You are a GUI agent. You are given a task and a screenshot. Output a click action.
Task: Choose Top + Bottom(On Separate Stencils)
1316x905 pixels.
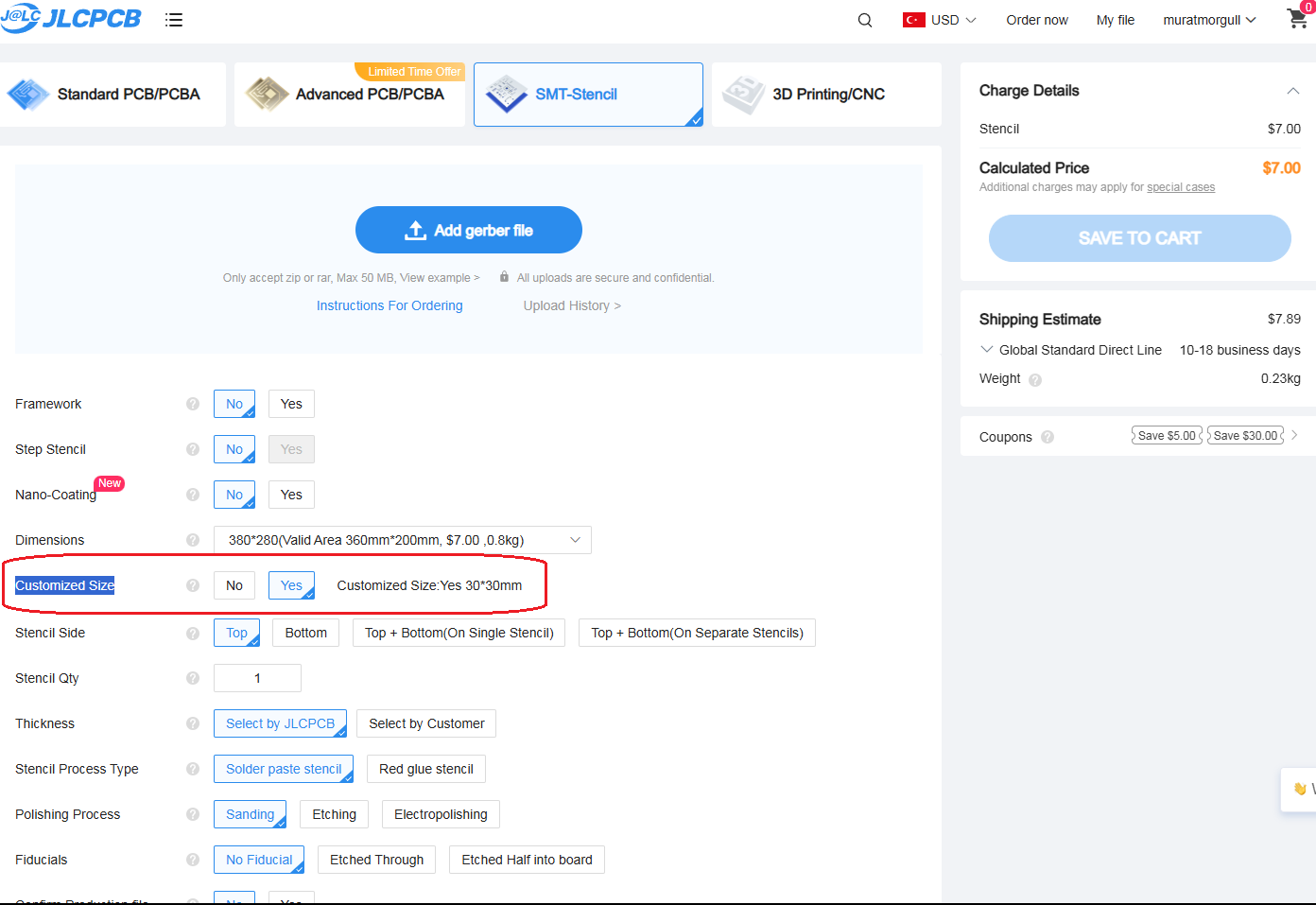pyautogui.click(x=697, y=633)
